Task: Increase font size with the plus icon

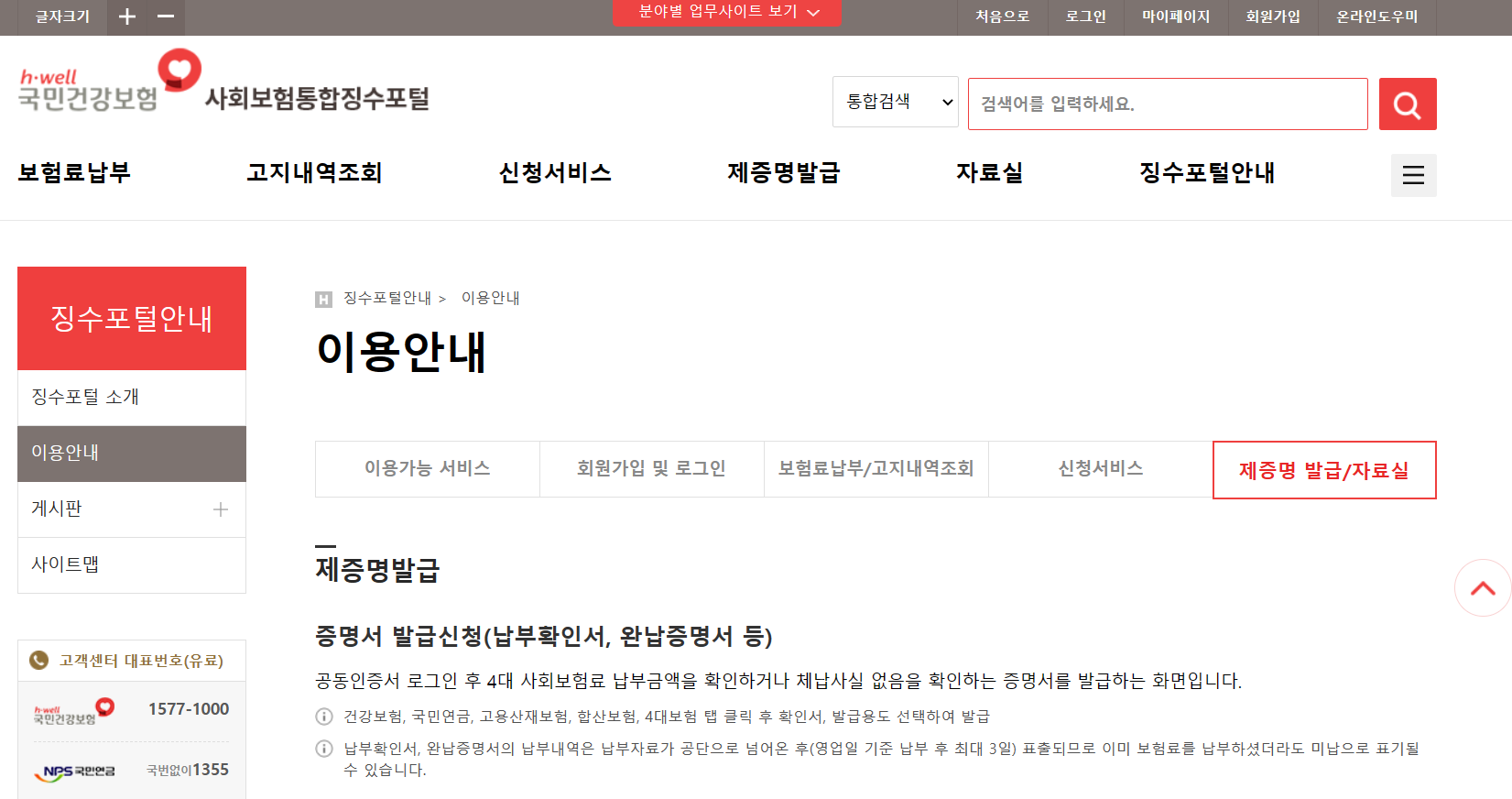Action: [x=127, y=16]
